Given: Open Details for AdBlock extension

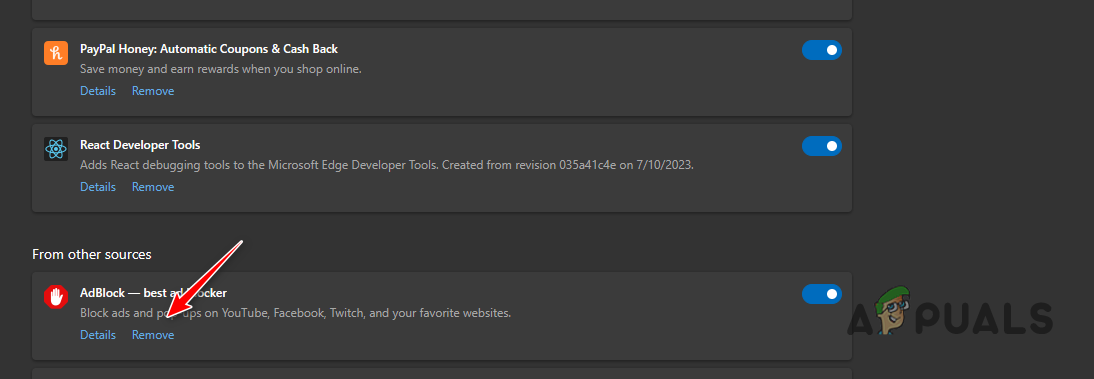Looking at the screenshot, I should (98, 335).
